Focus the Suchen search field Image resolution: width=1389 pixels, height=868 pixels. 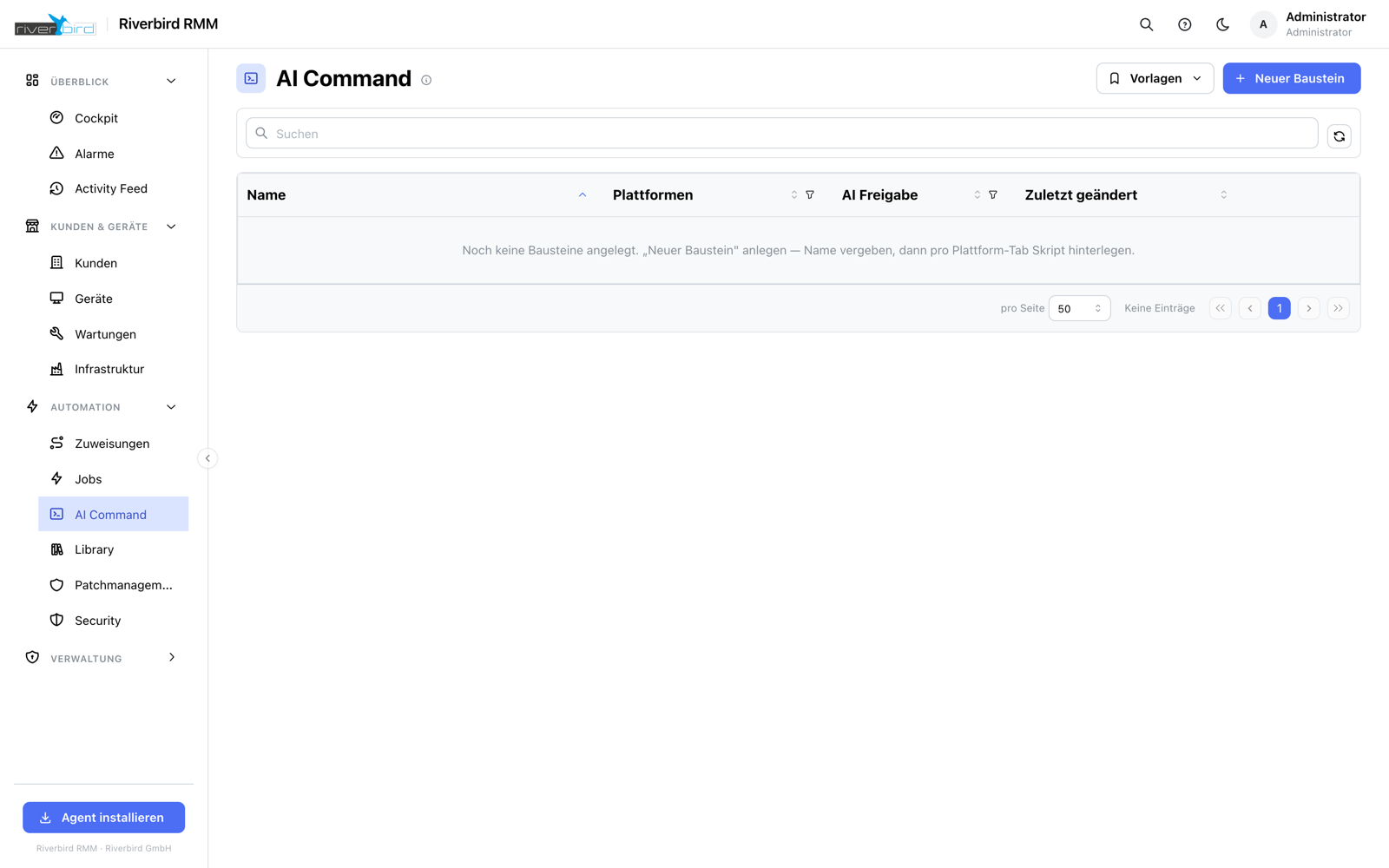781,134
